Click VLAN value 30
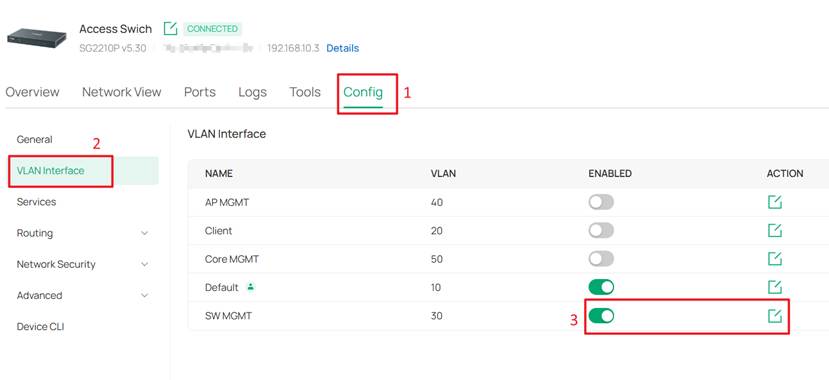The width and height of the screenshot is (829, 380). click(437, 316)
